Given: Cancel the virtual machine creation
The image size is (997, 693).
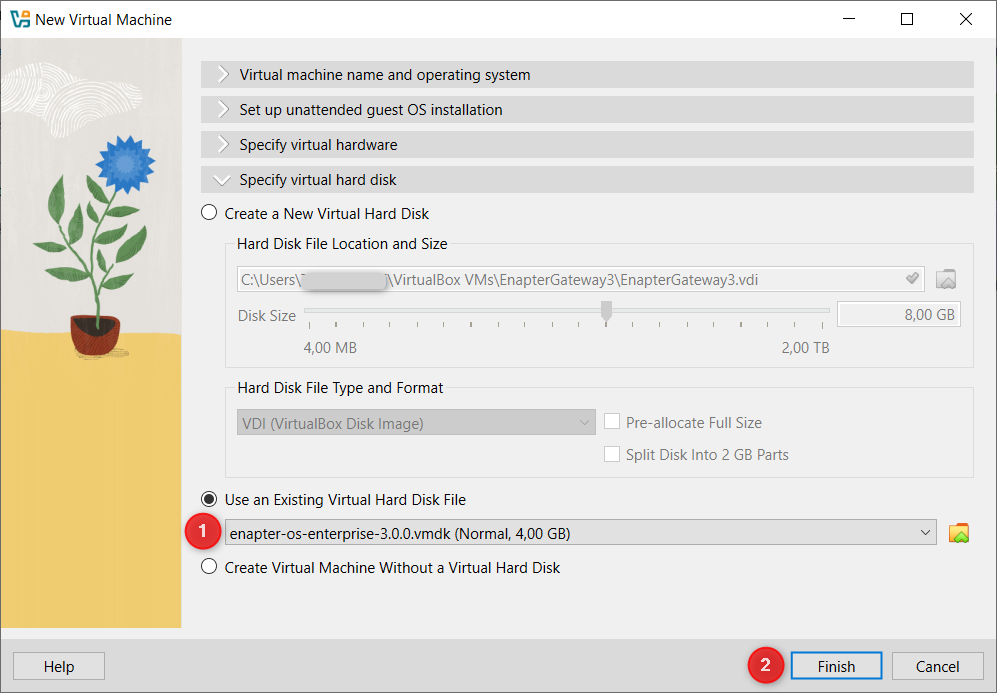Looking at the screenshot, I should [x=936, y=666].
